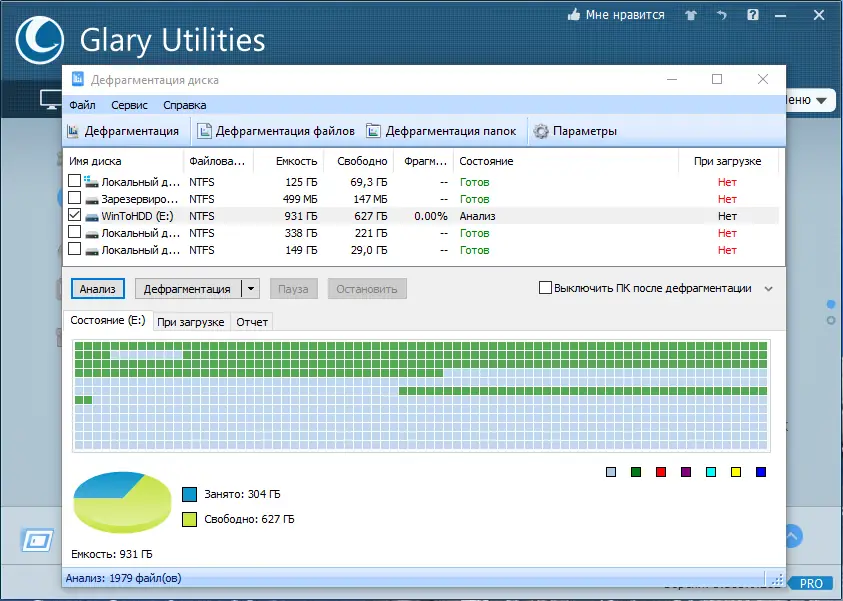Image resolution: width=843 pixels, height=601 pixels.
Task: Click the Файлова... column header
Action: click(218, 161)
